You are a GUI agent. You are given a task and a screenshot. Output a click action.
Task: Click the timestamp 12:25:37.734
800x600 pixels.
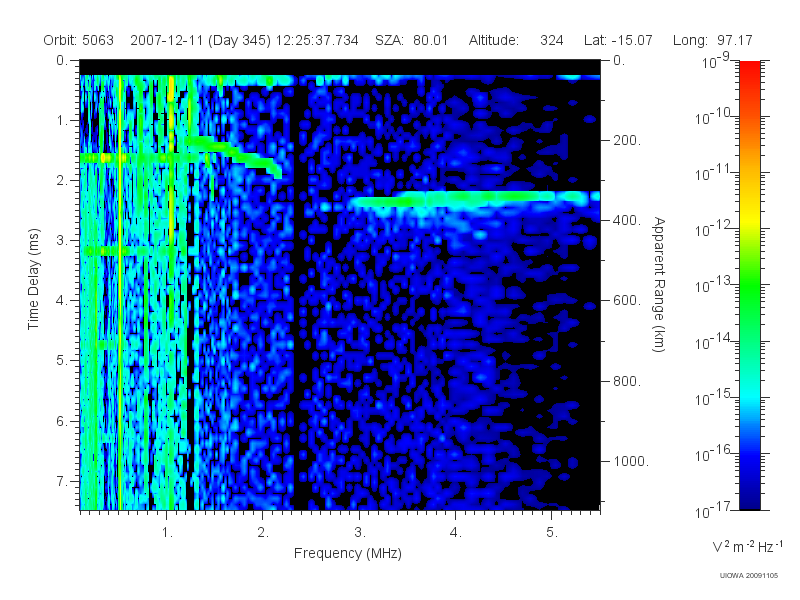pos(317,40)
